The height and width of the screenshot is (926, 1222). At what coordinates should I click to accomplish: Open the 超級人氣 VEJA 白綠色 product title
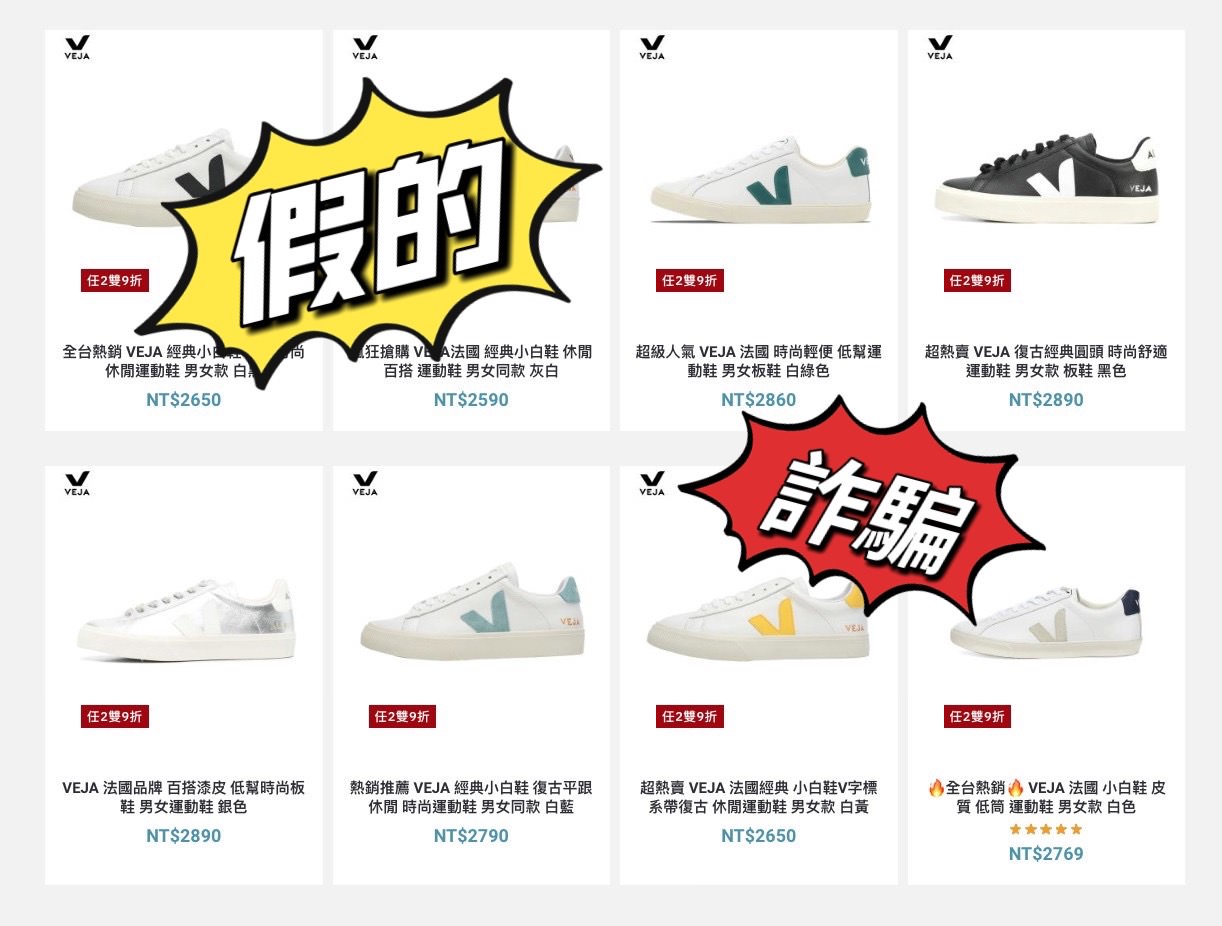tap(759, 361)
